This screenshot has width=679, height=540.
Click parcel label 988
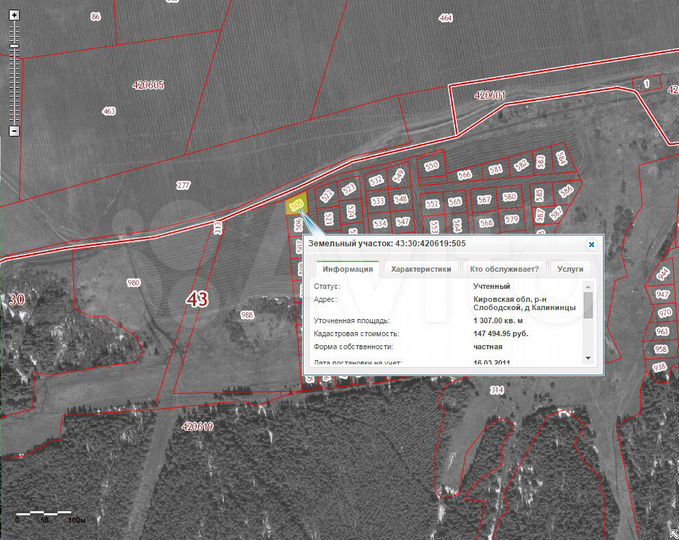coord(248,315)
